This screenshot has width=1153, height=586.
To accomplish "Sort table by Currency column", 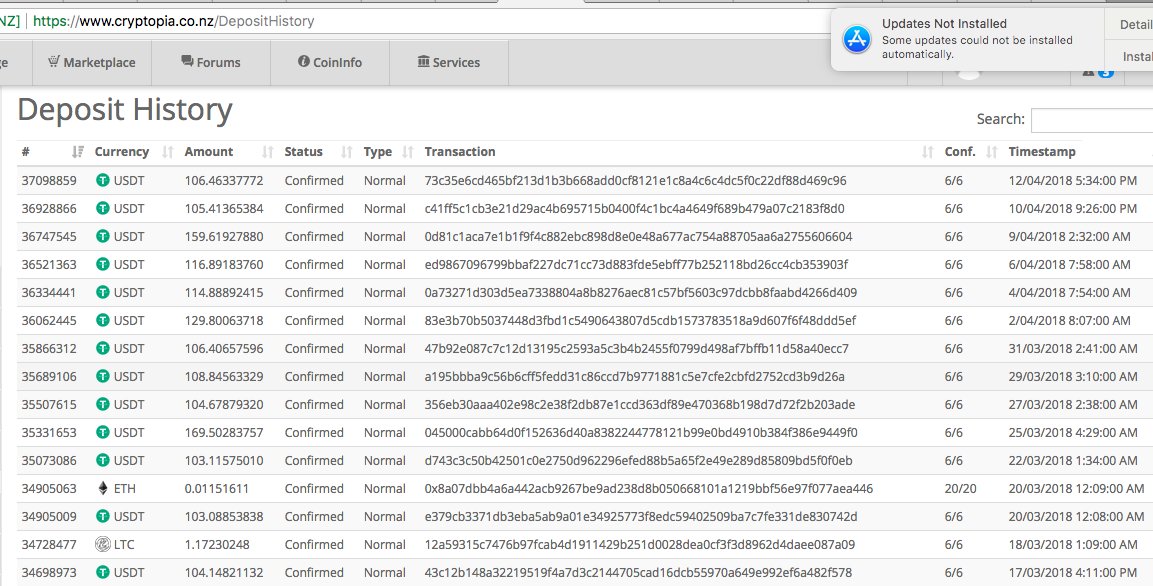I will click(133, 151).
